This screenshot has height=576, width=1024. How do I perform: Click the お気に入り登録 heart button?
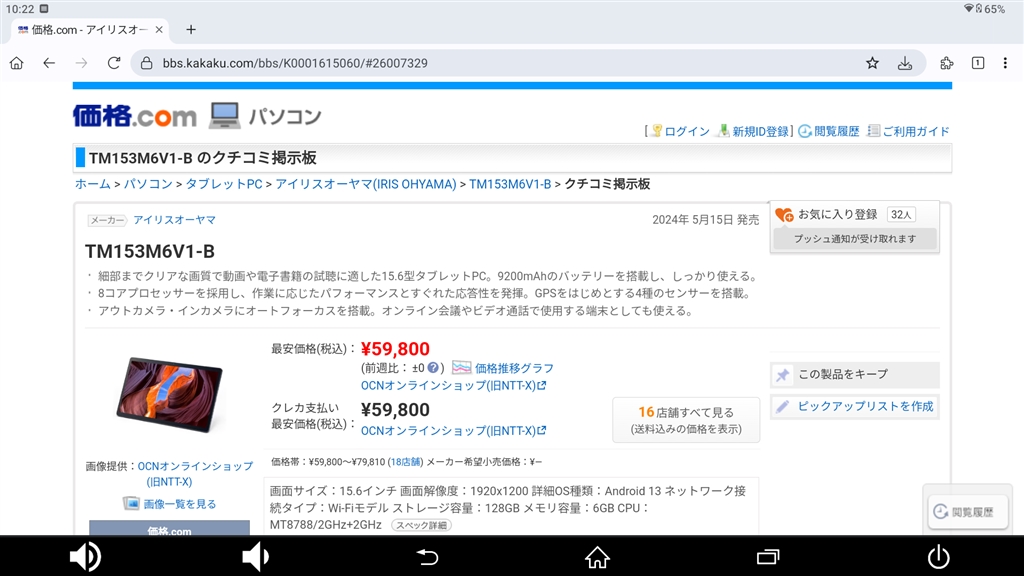tap(827, 214)
